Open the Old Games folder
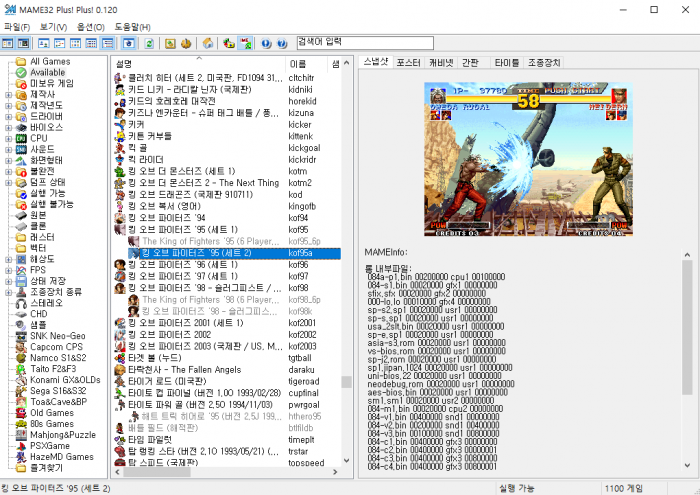 [x=52, y=413]
